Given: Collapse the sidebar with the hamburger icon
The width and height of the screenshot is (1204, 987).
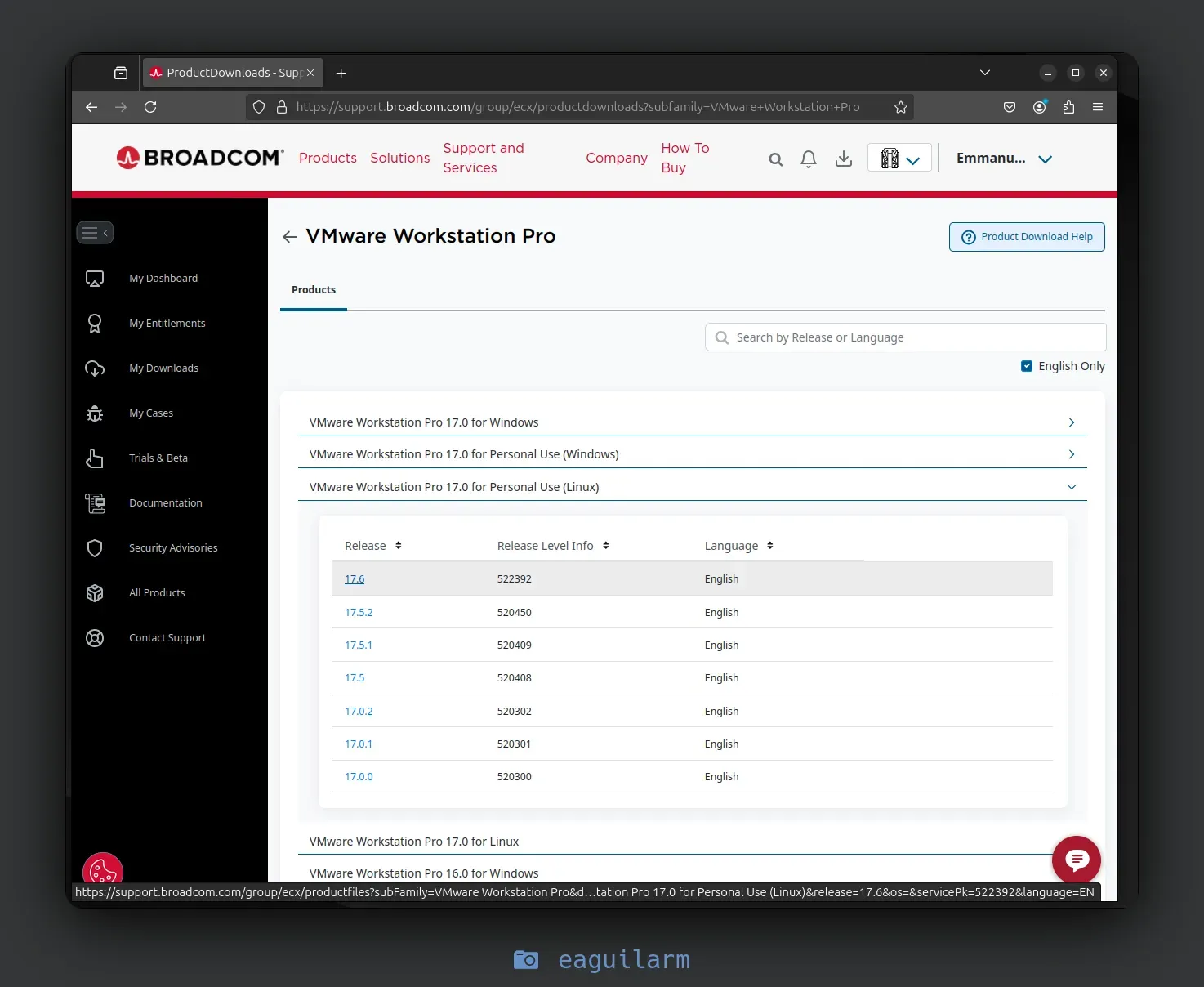Looking at the screenshot, I should (95, 232).
